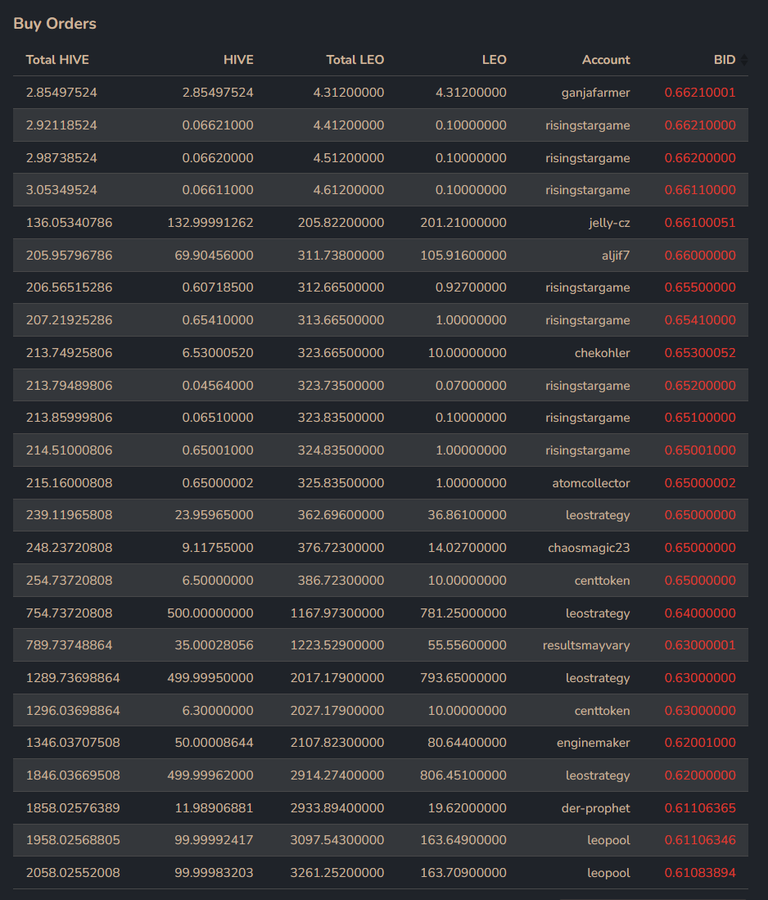Open the chaosmagic23 account row
768x900 pixels.
coord(381,548)
